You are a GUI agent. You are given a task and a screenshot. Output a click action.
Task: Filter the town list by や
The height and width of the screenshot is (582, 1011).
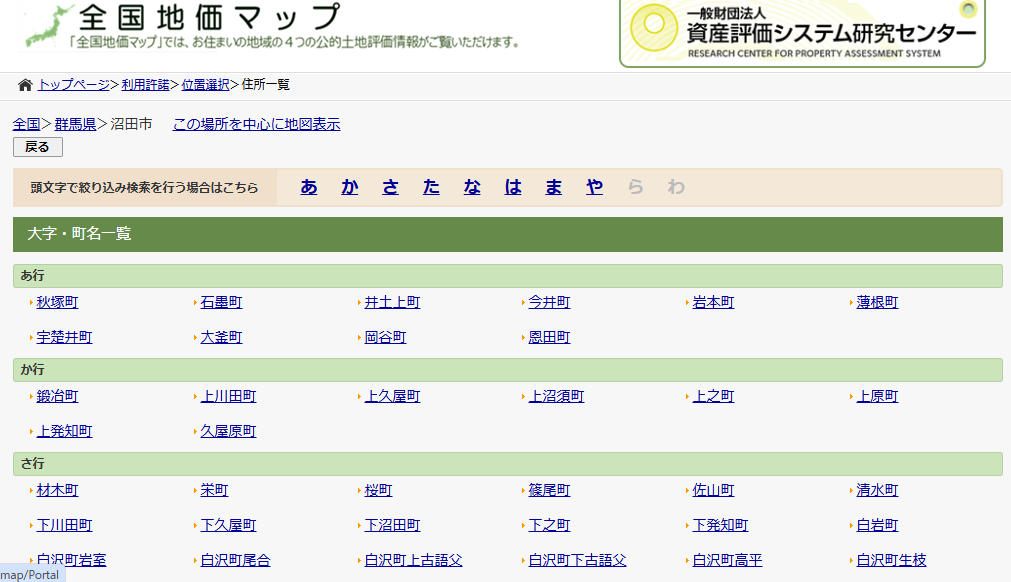coord(595,187)
